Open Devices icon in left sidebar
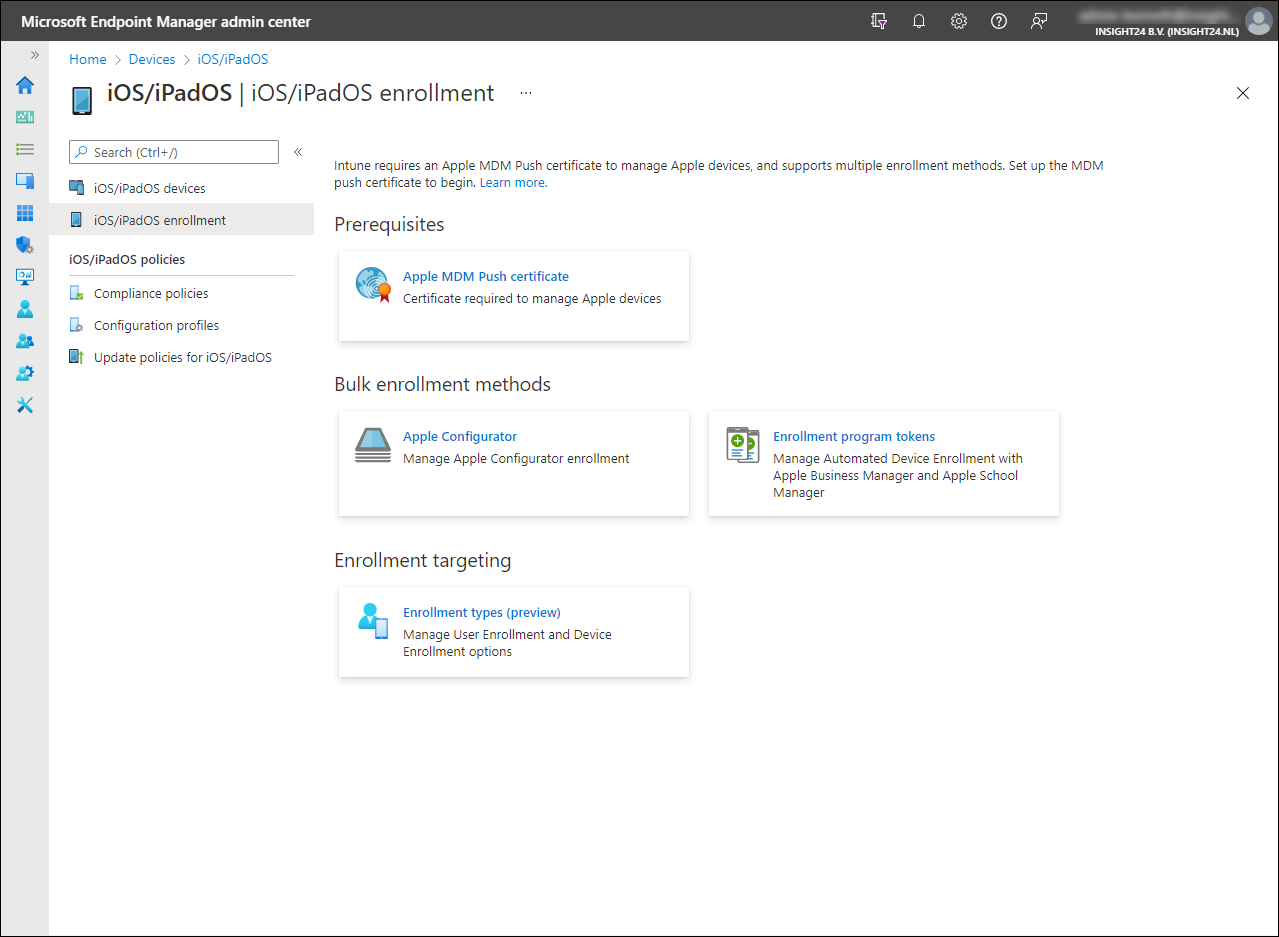The width and height of the screenshot is (1279, 937). (x=25, y=181)
